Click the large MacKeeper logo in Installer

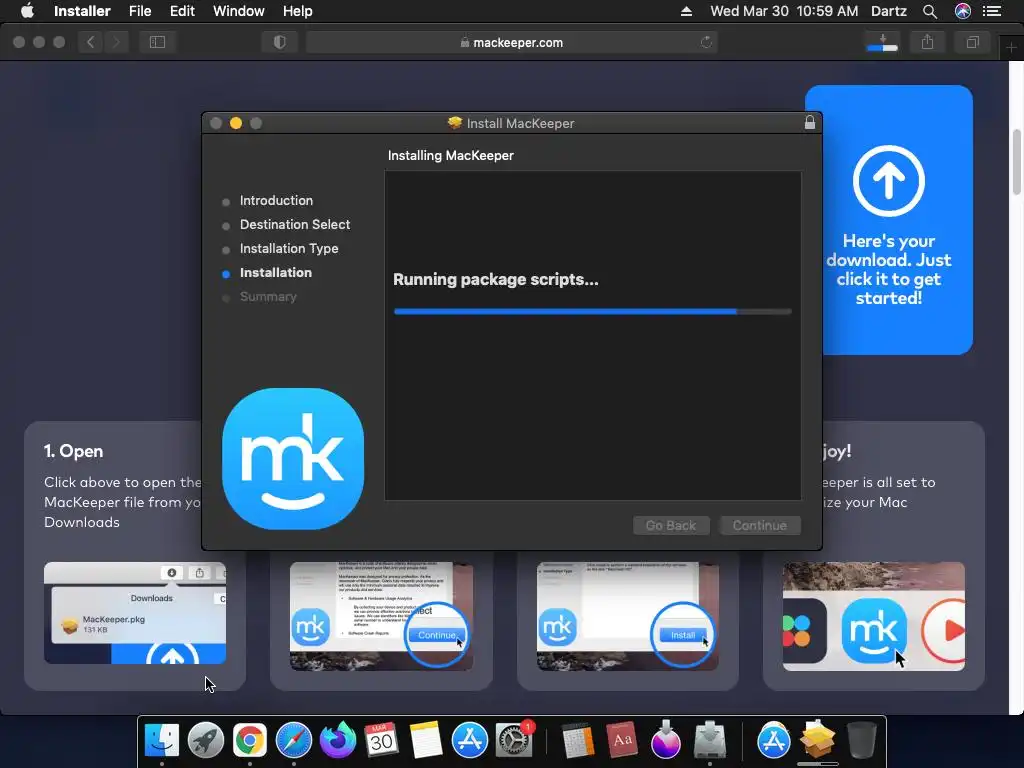(x=293, y=458)
